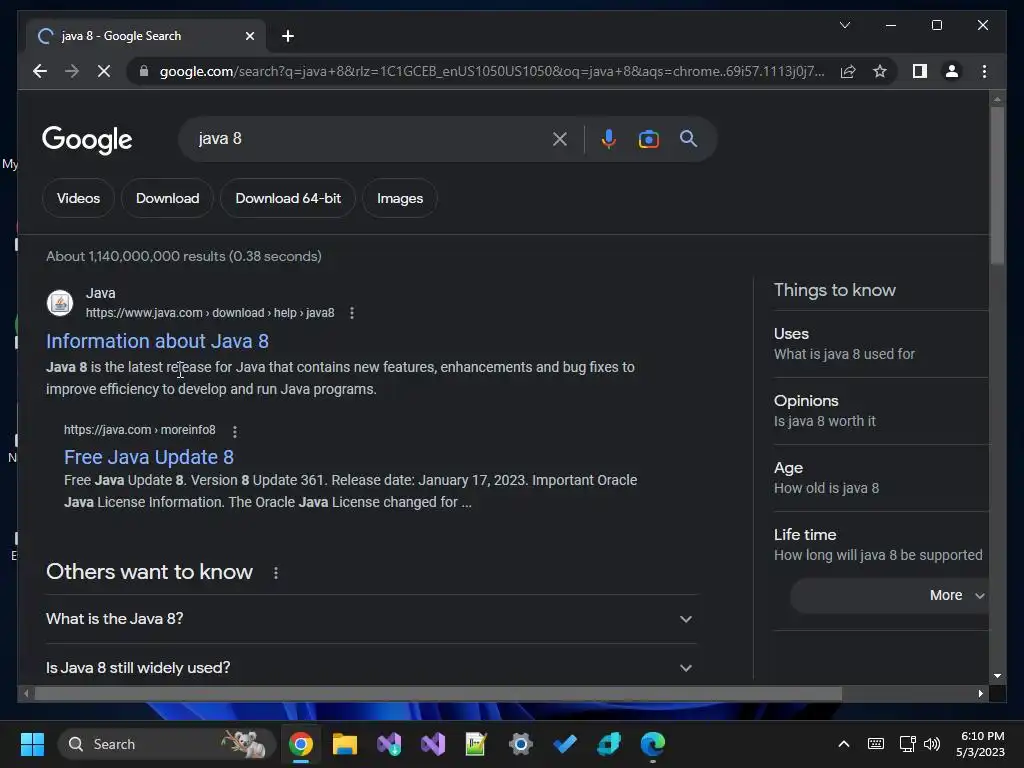View site information lock icon
Viewport: 1024px width, 768px height.
(x=144, y=71)
